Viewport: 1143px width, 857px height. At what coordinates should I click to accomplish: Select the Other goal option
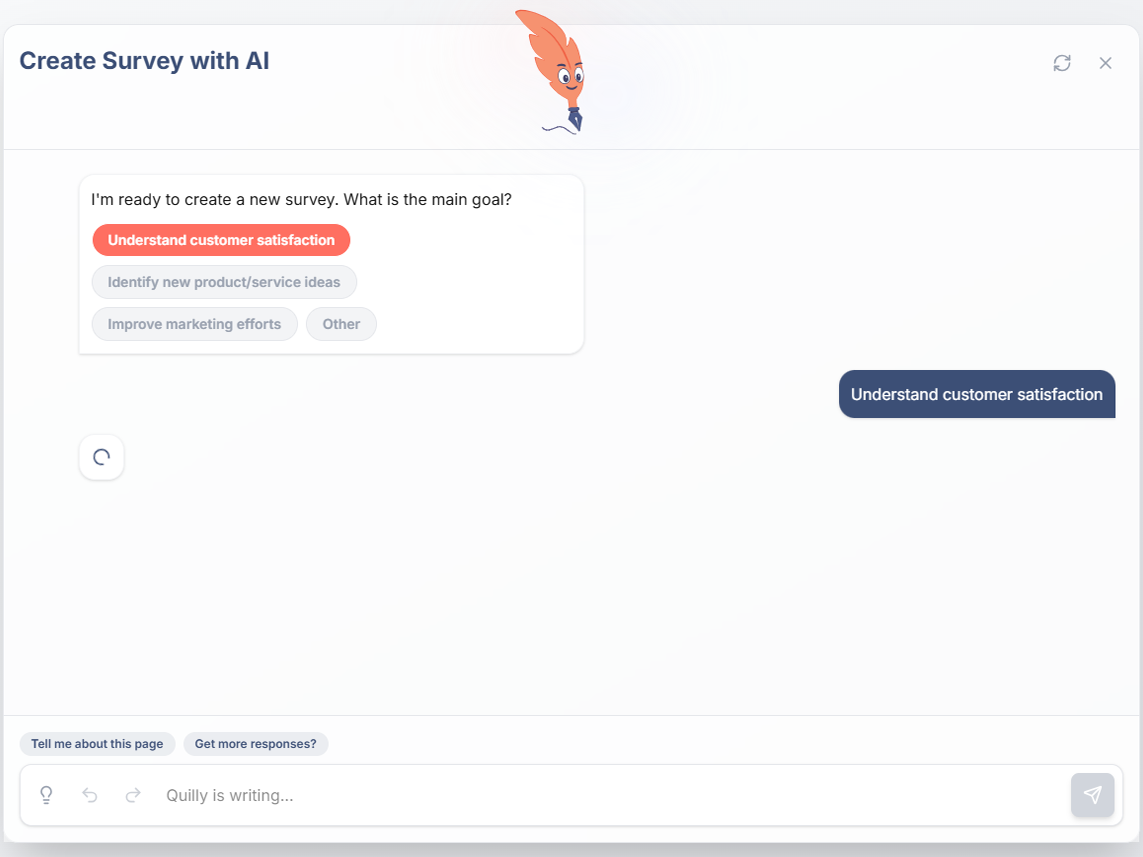click(341, 324)
